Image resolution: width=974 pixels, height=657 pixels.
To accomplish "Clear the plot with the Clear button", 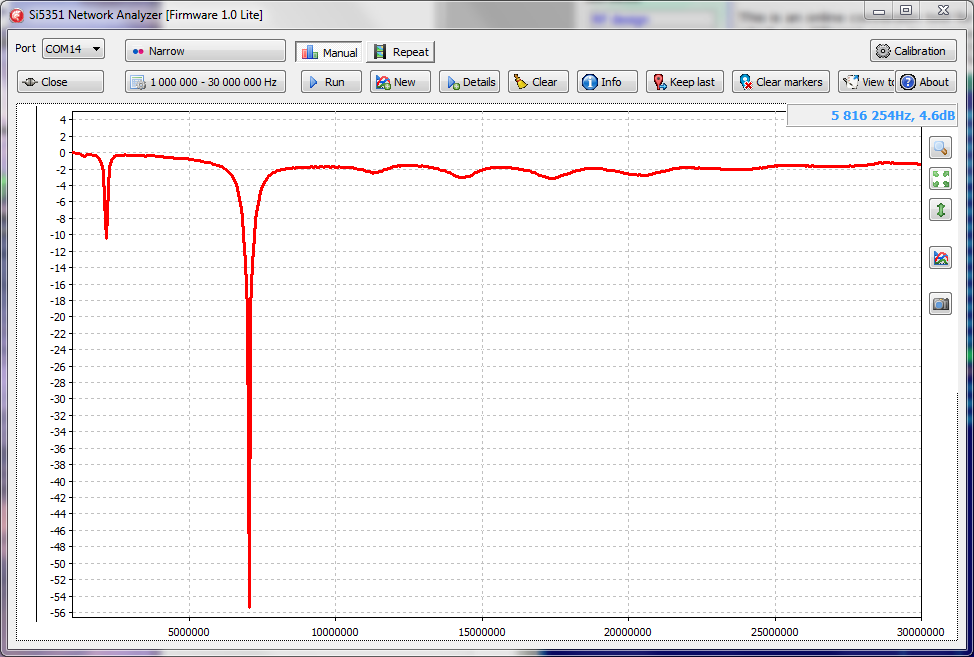I will point(538,82).
